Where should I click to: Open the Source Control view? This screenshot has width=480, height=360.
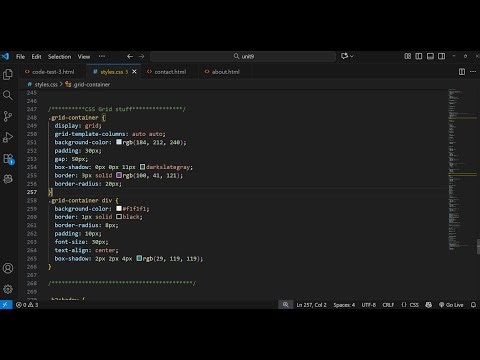coord(8,116)
